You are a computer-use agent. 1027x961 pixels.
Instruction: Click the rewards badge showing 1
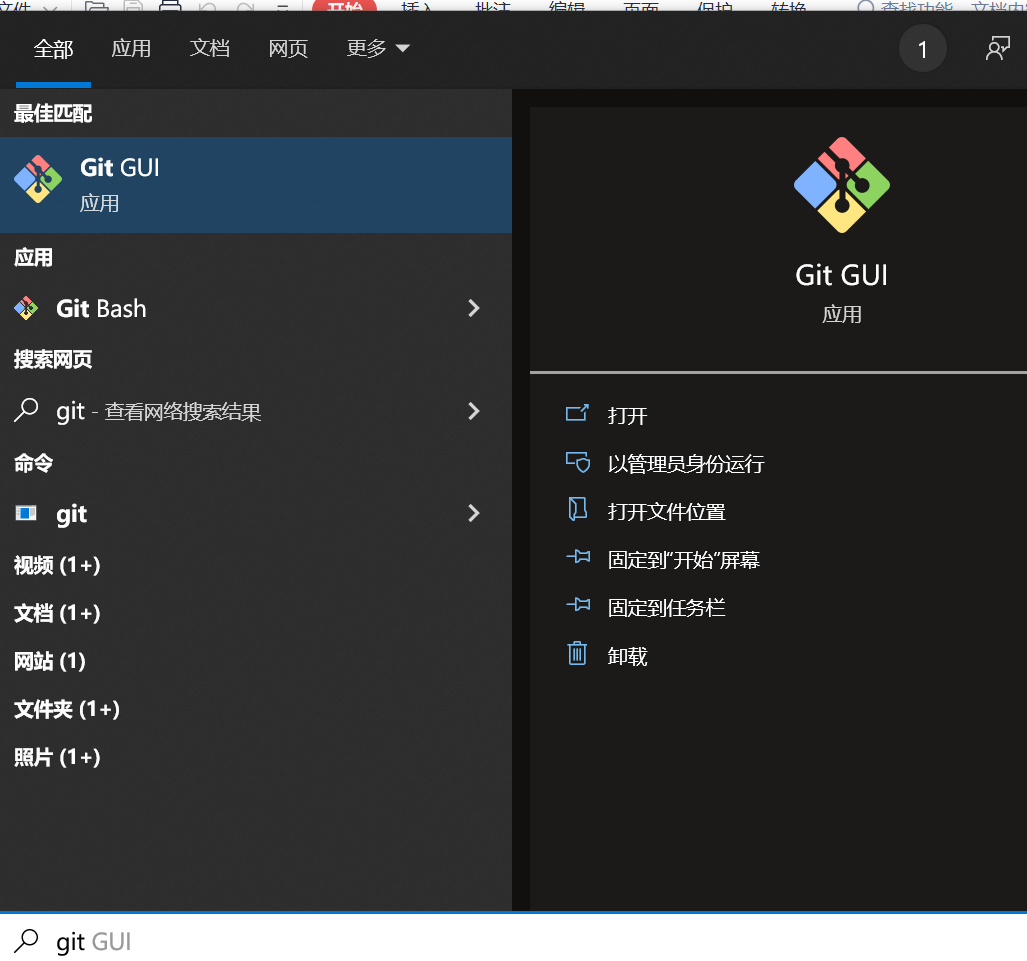coord(922,49)
